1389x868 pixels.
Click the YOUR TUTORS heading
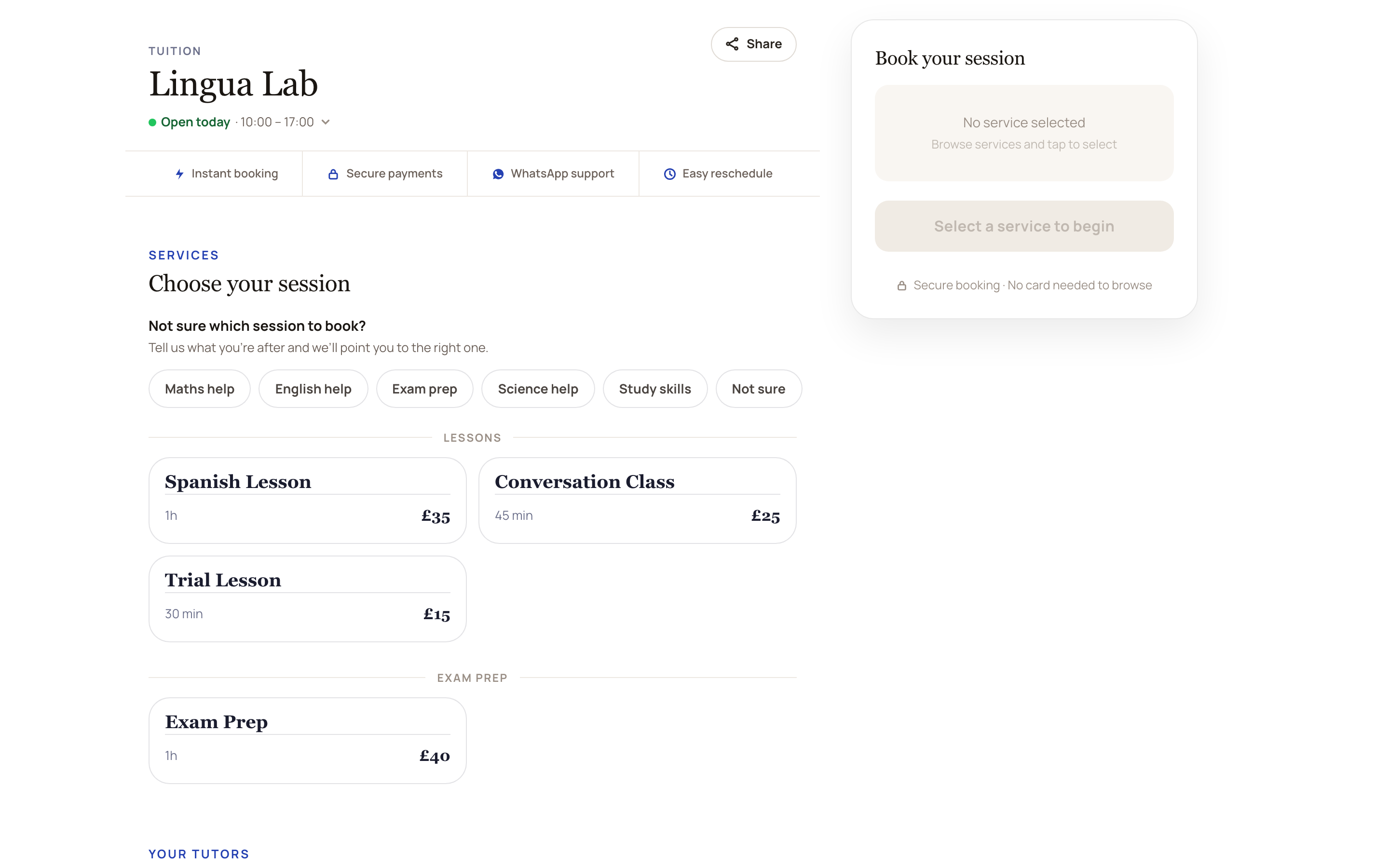point(199,854)
